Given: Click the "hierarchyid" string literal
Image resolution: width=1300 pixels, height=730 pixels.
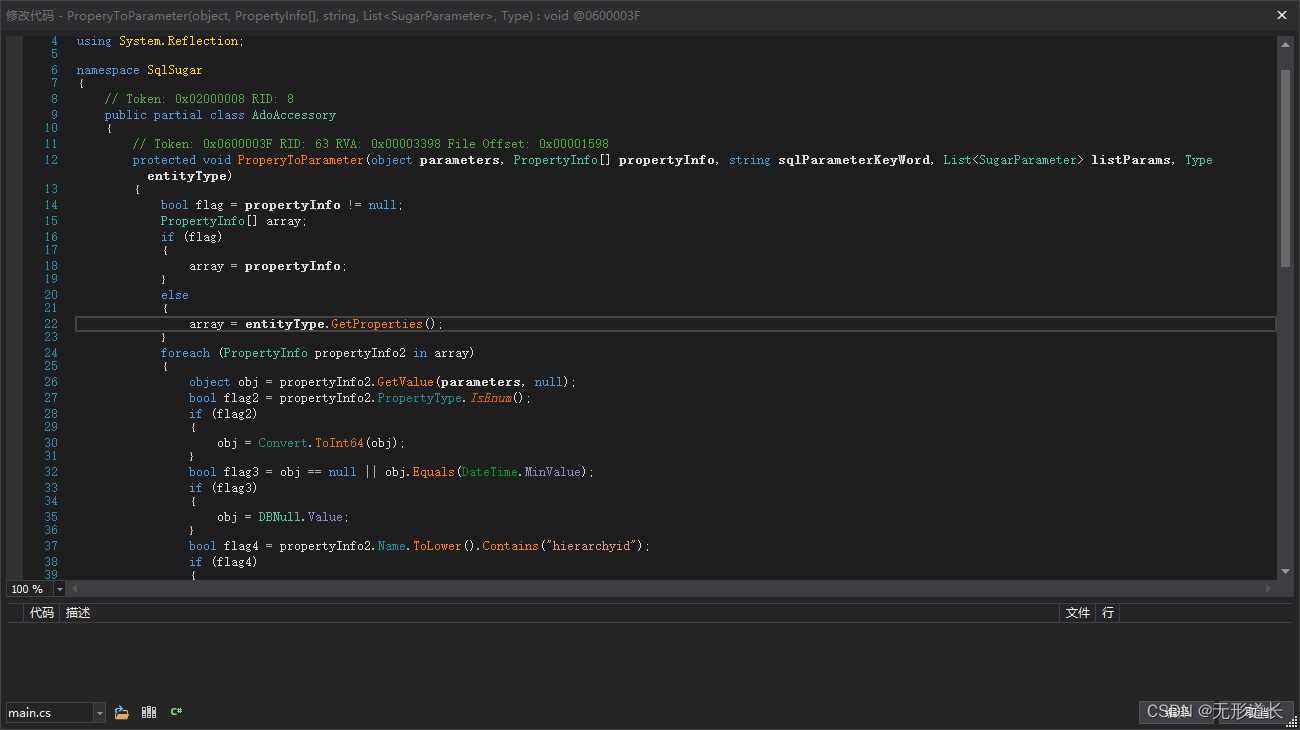Looking at the screenshot, I should [591, 546].
